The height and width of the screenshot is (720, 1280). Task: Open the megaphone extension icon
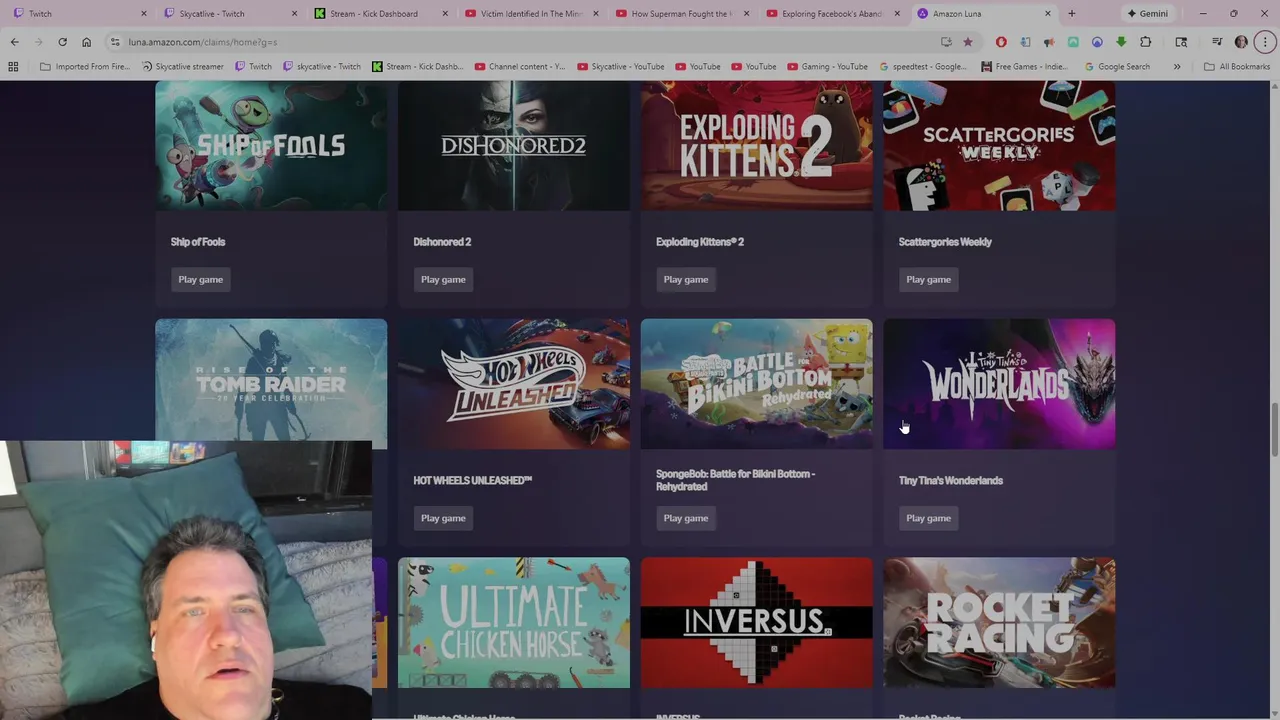click(x=1049, y=42)
